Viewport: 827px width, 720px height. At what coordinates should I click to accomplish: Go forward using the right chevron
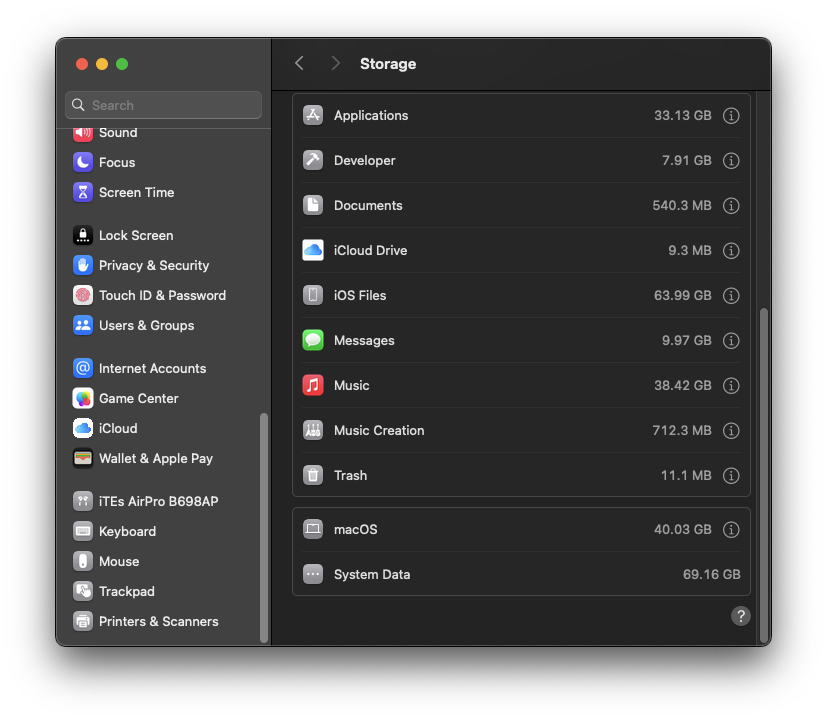click(336, 64)
